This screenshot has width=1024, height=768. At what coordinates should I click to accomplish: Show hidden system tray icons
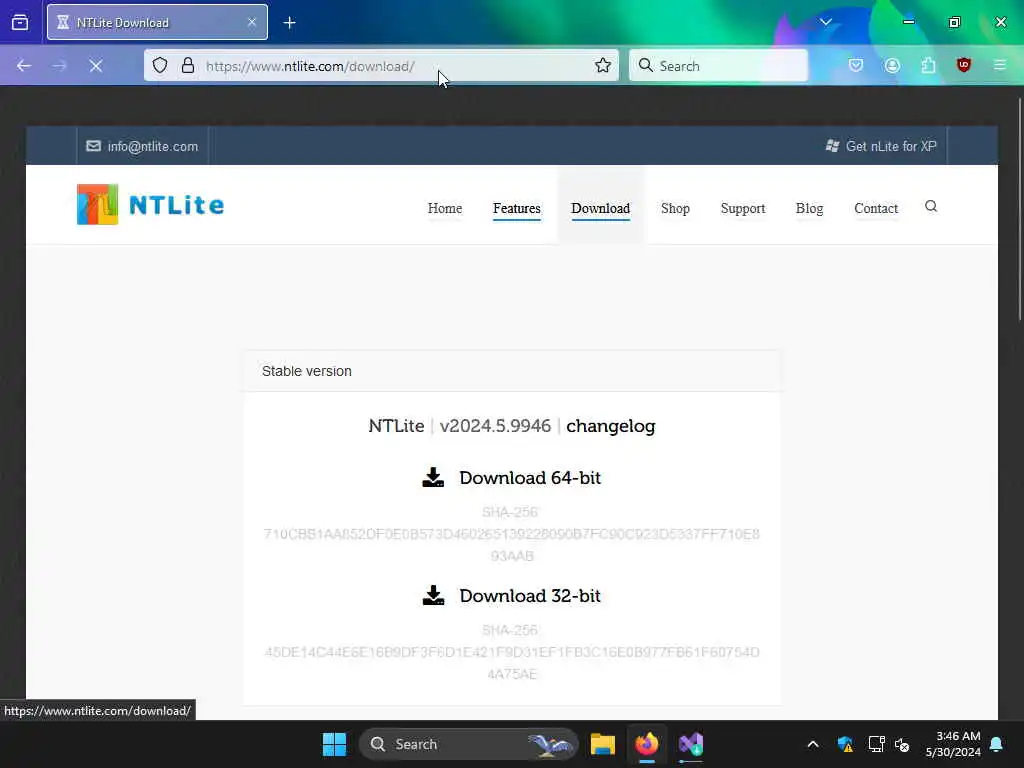(813, 744)
